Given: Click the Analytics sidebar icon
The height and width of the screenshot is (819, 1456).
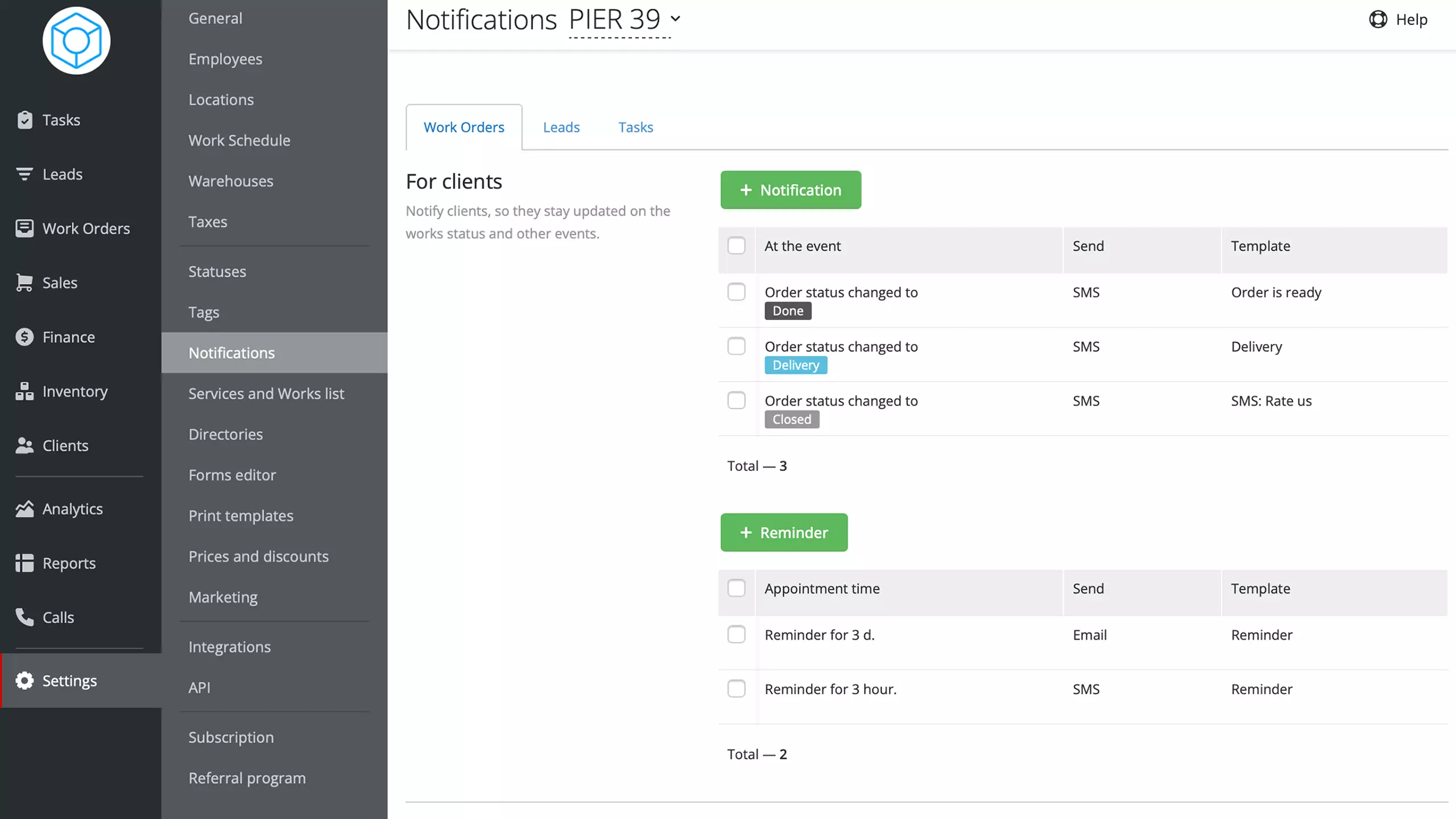Looking at the screenshot, I should (24, 508).
